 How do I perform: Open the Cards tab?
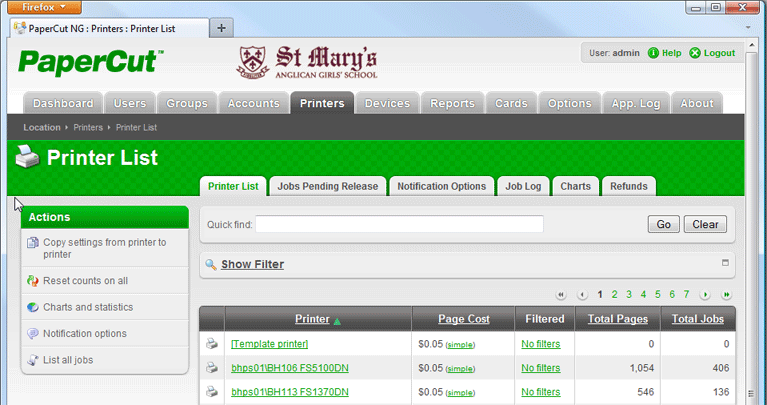click(x=511, y=103)
